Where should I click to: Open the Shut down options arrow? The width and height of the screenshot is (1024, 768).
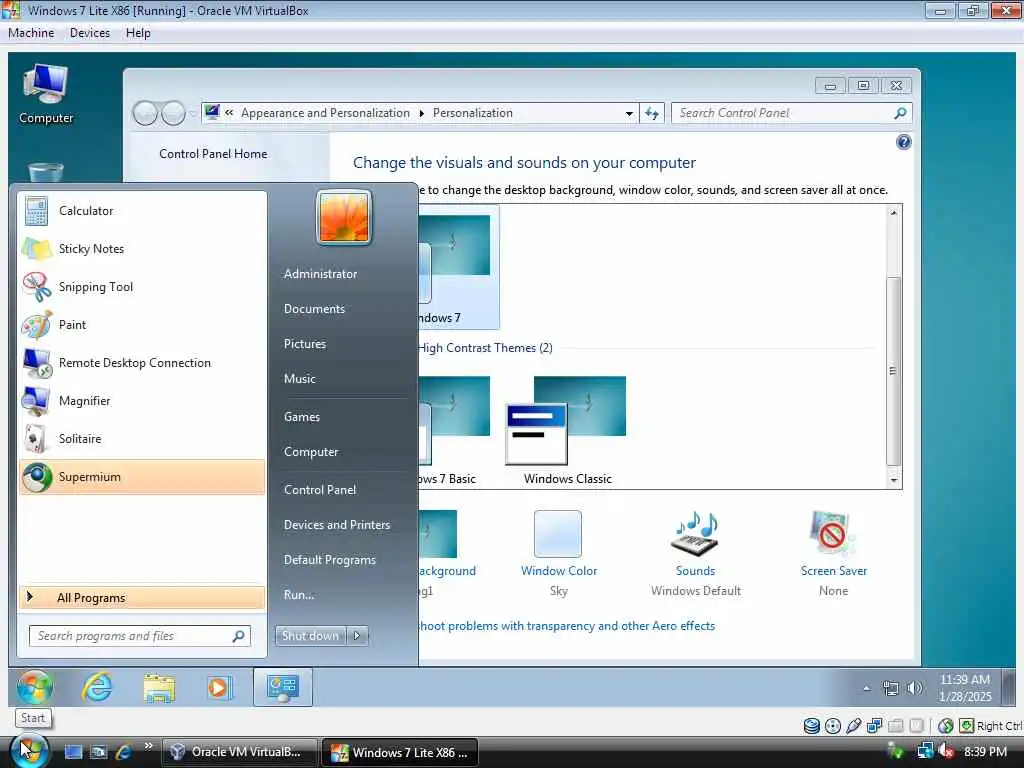pyautogui.click(x=357, y=635)
